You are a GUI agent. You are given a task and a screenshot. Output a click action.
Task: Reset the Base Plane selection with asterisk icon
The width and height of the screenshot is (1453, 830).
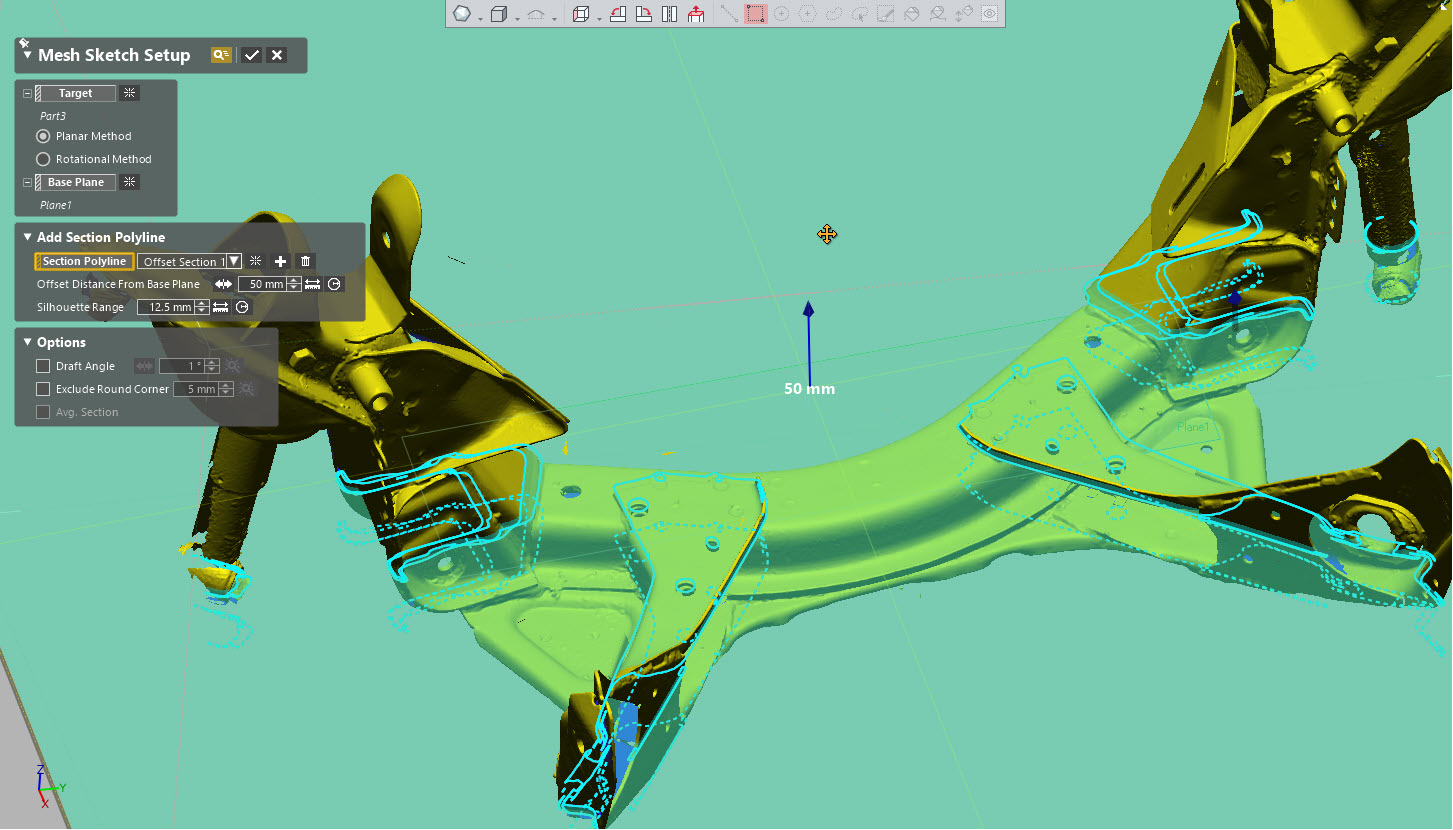click(129, 182)
